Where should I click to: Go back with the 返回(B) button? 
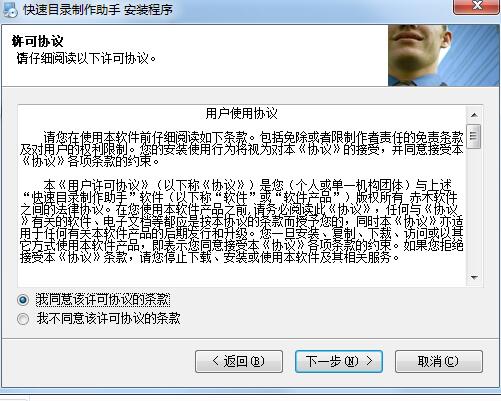(239, 361)
